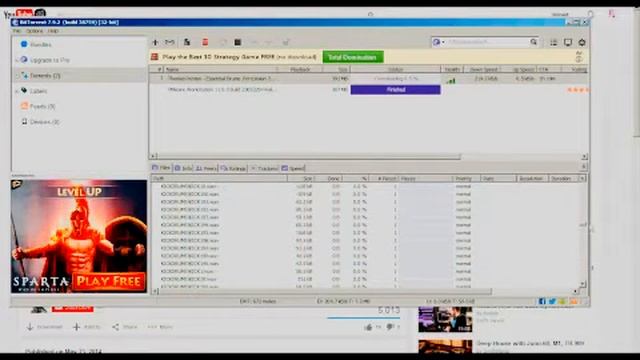640x360 pixels.
Task: Click the red Remove torrent icon
Action: point(205,42)
